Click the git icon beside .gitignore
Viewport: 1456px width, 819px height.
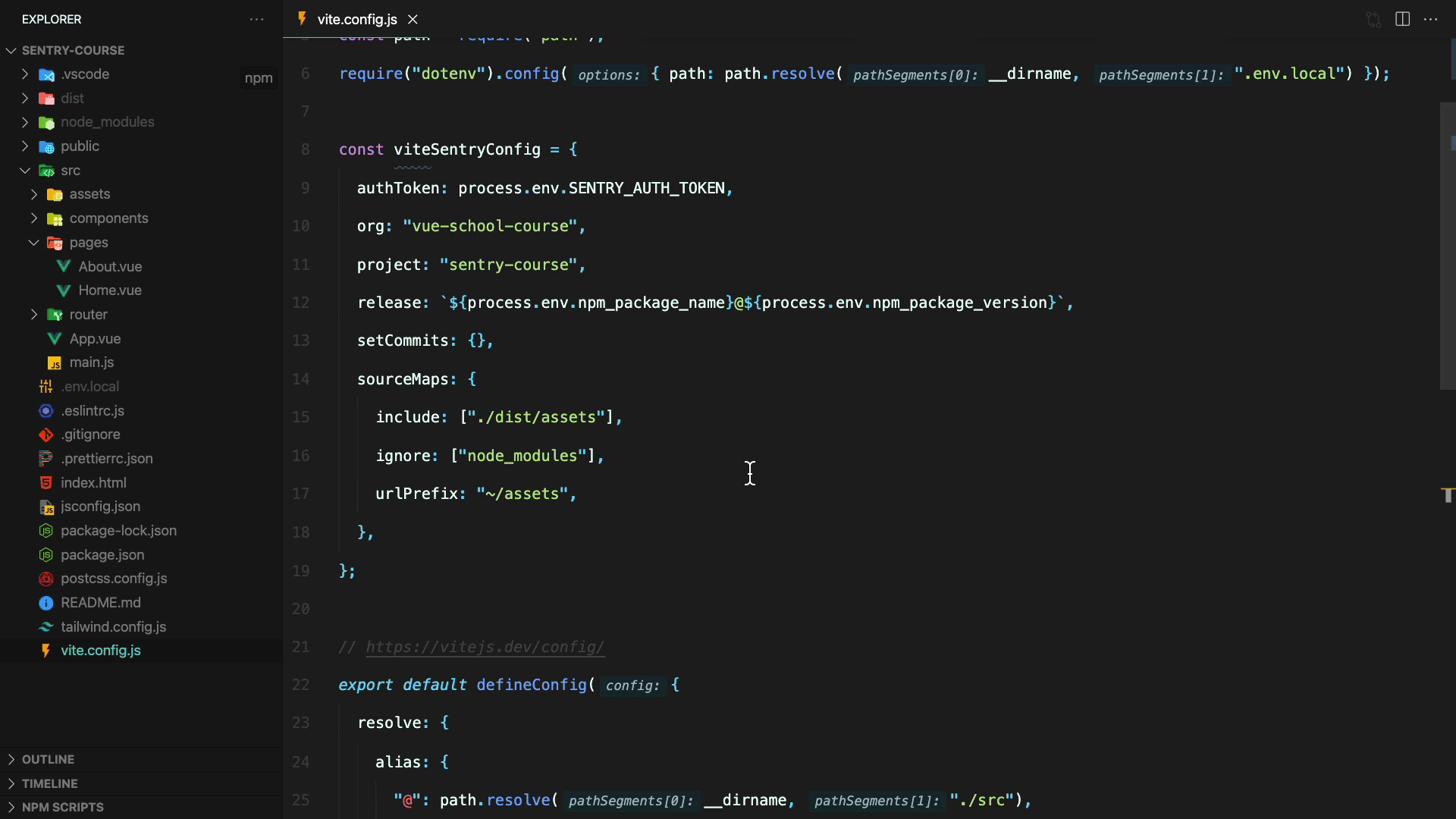click(x=46, y=435)
